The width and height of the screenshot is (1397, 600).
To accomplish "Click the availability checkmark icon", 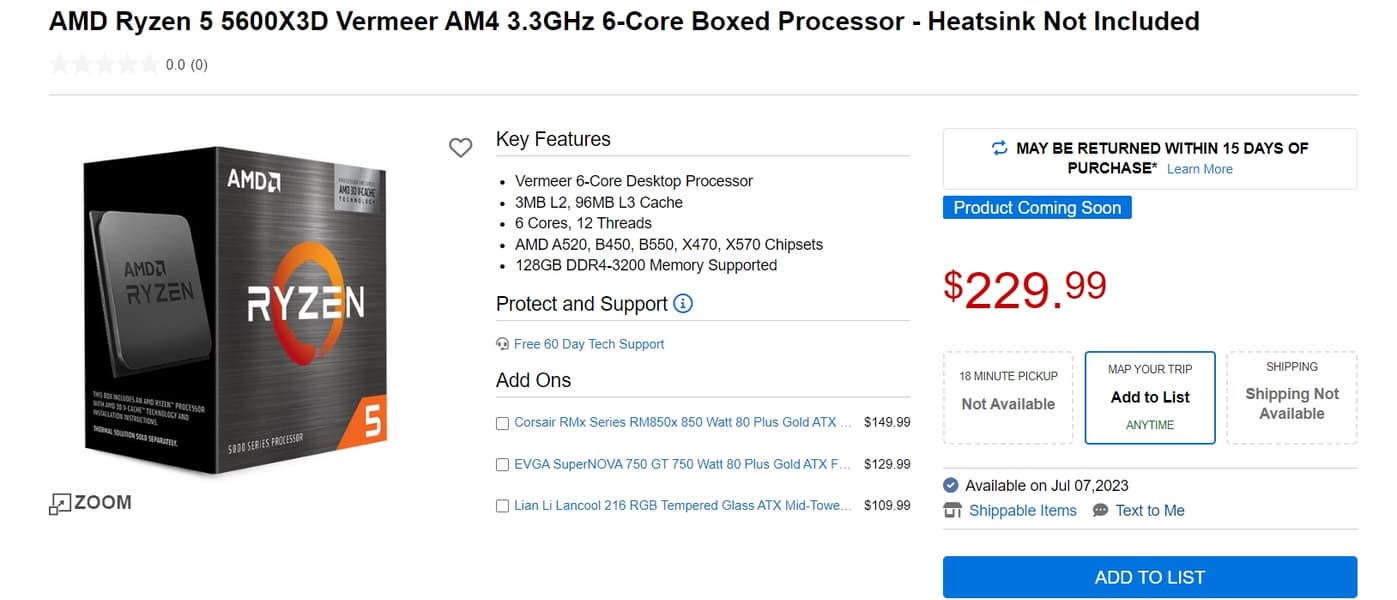I will click(951, 486).
